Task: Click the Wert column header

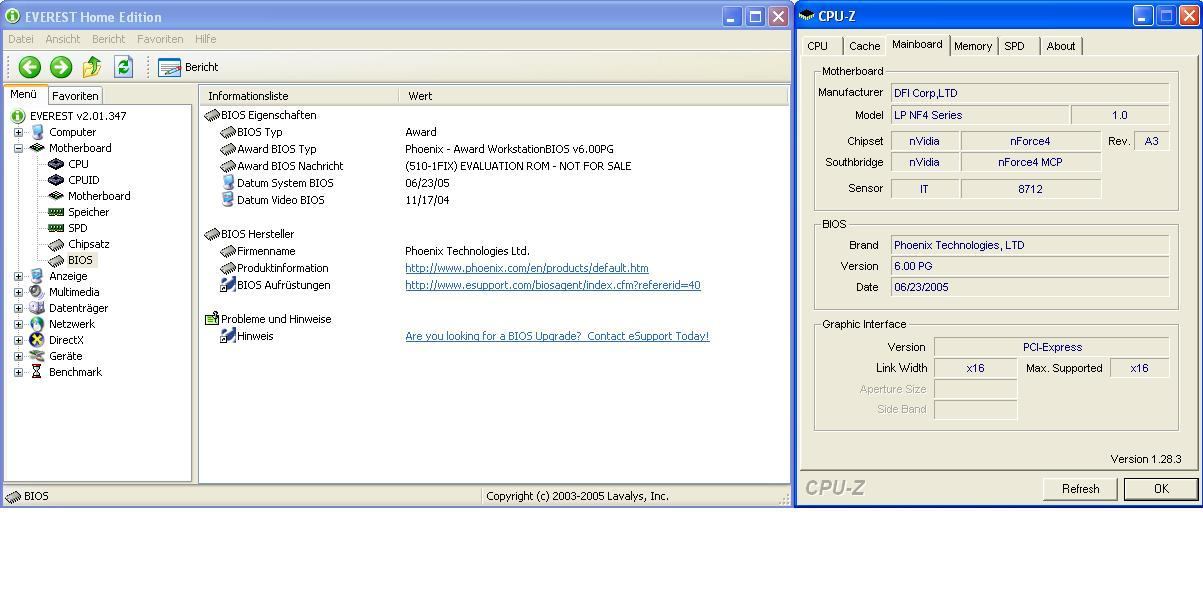Action: tap(594, 96)
